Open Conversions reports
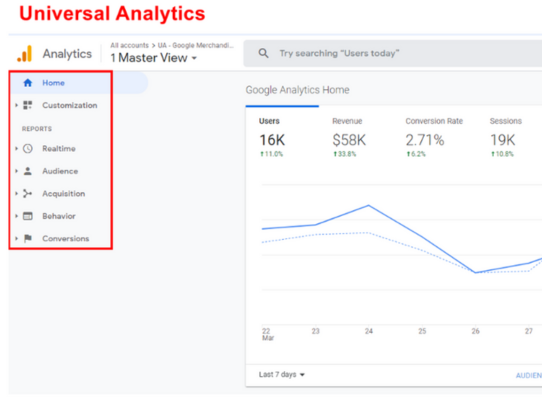The width and height of the screenshot is (542, 400). 66,239
